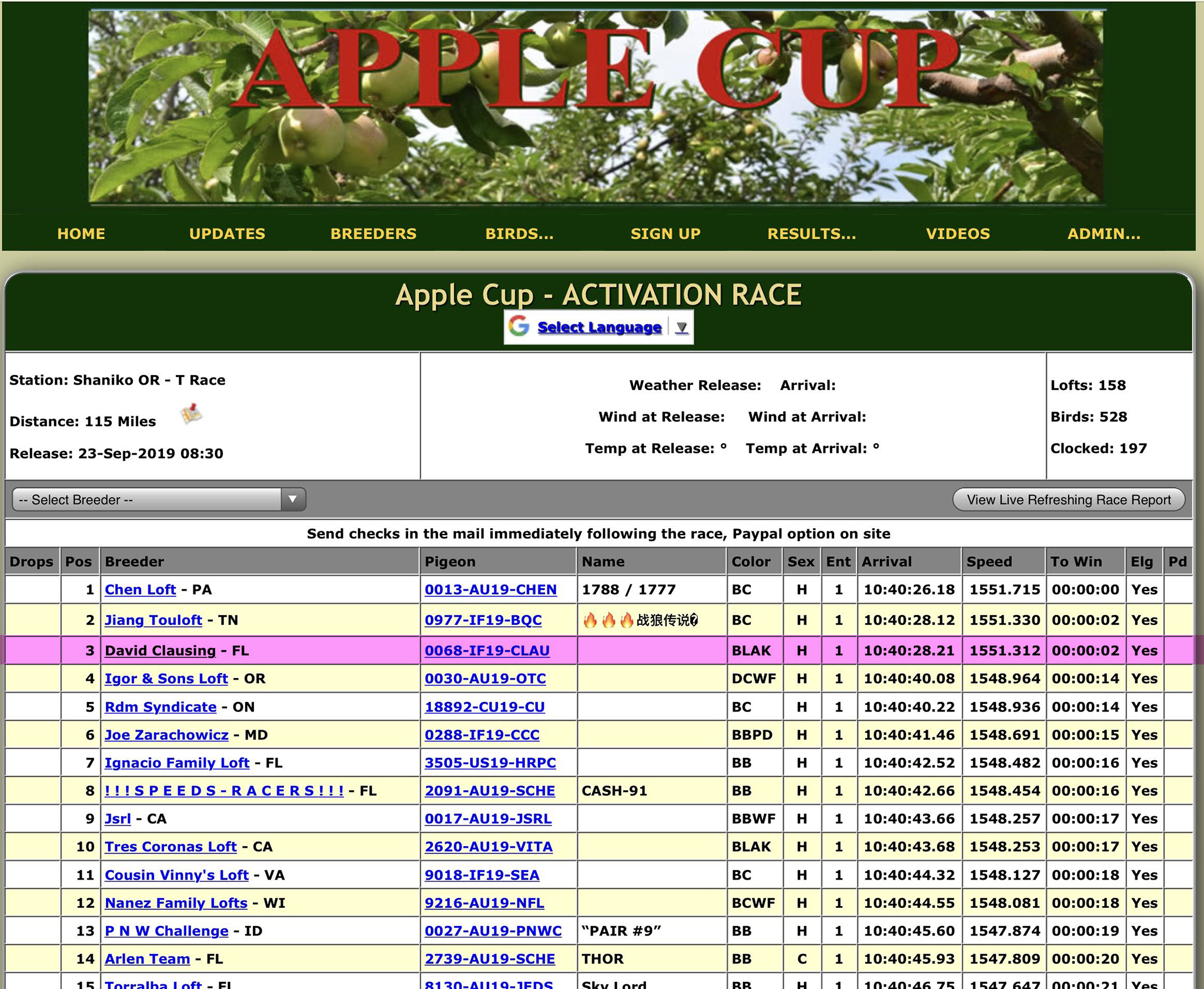This screenshot has width=1204, height=989.
Task: Open the SIGN UP page
Action: [x=665, y=233]
